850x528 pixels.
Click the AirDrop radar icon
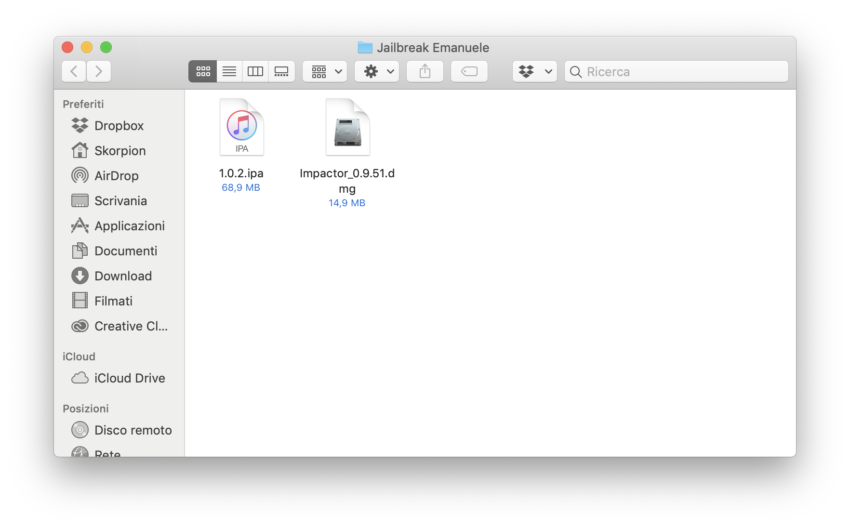80,175
